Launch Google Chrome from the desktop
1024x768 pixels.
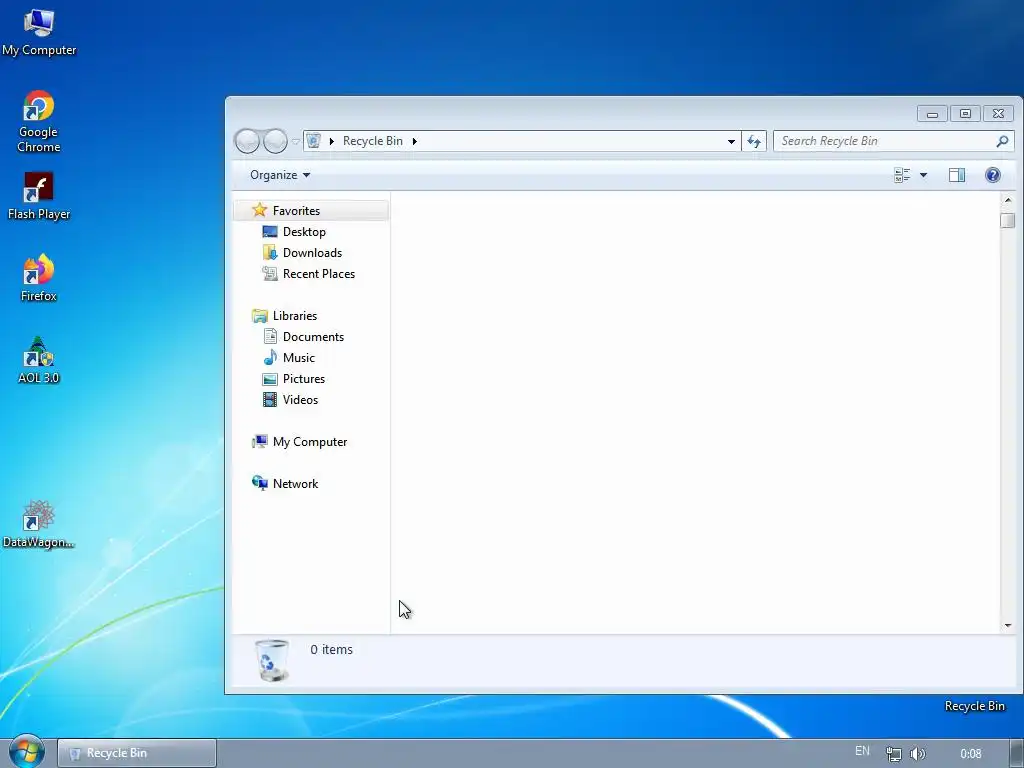[39, 121]
